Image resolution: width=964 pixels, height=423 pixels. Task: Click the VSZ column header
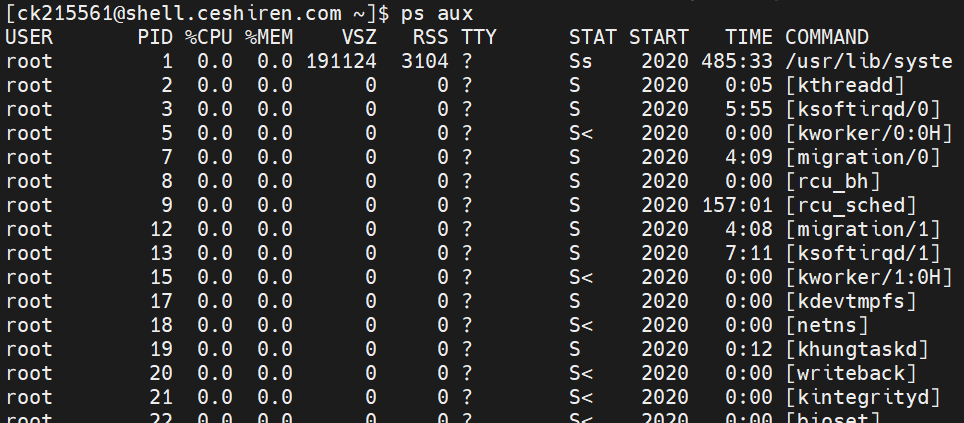click(x=359, y=37)
